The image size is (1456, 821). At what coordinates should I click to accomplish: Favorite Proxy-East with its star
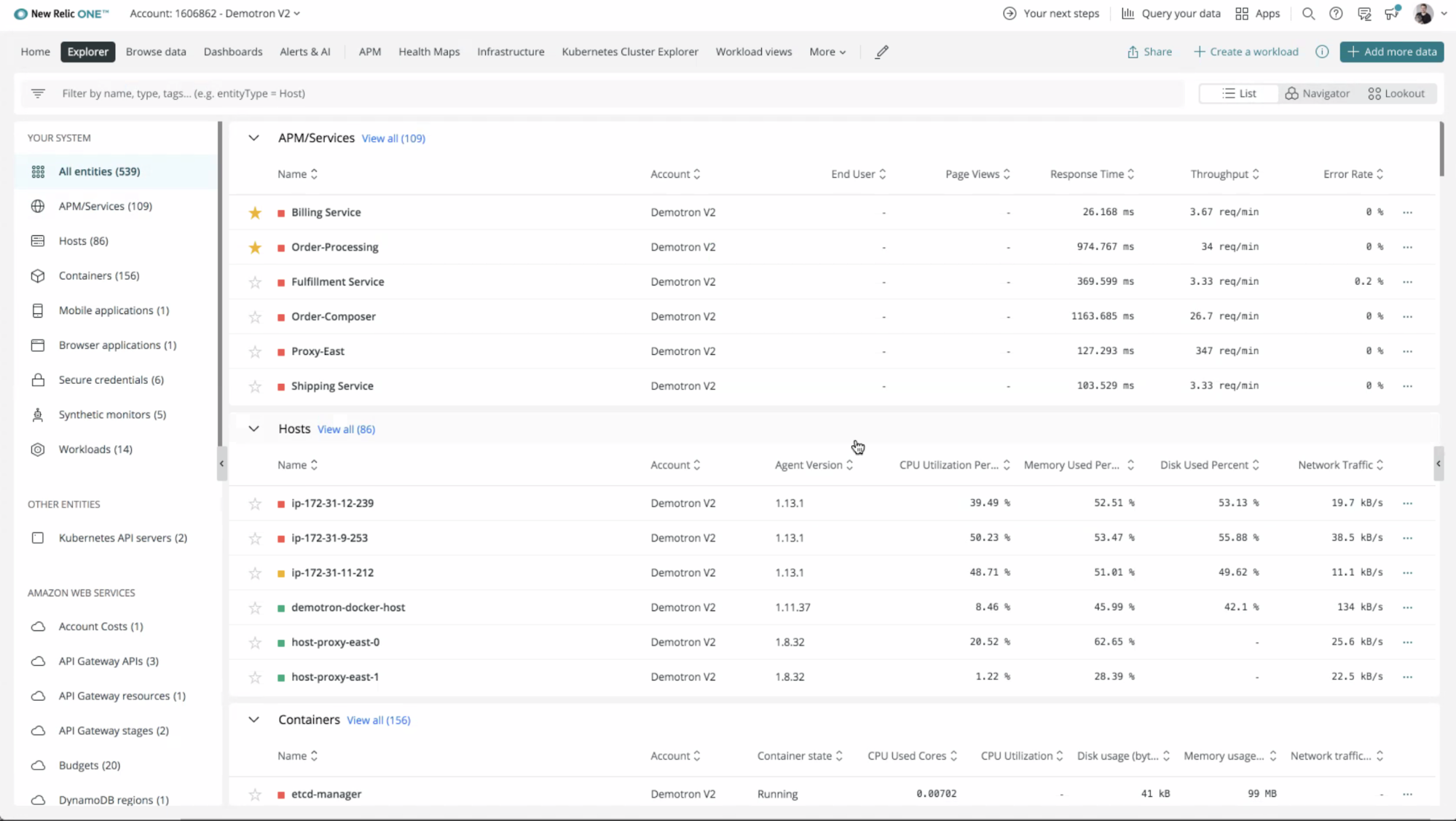pos(255,352)
